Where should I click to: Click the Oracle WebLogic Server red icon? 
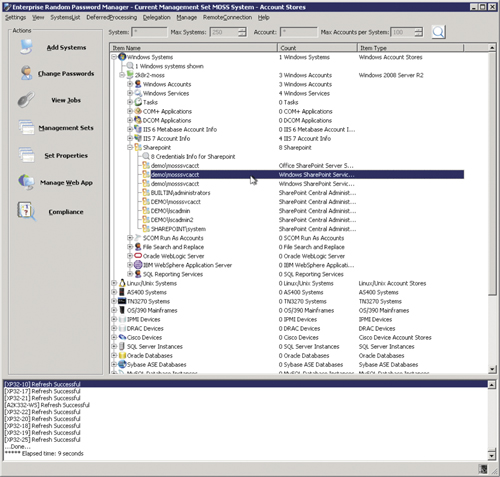[138, 256]
